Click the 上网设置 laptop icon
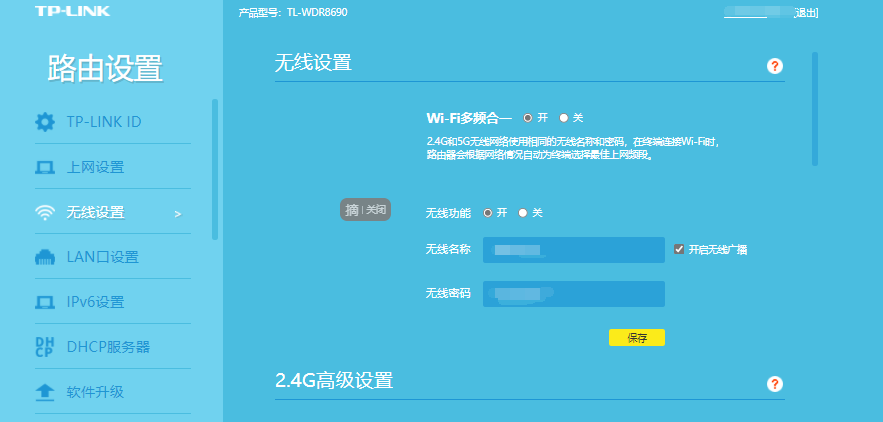The width and height of the screenshot is (883, 422). tap(45, 167)
